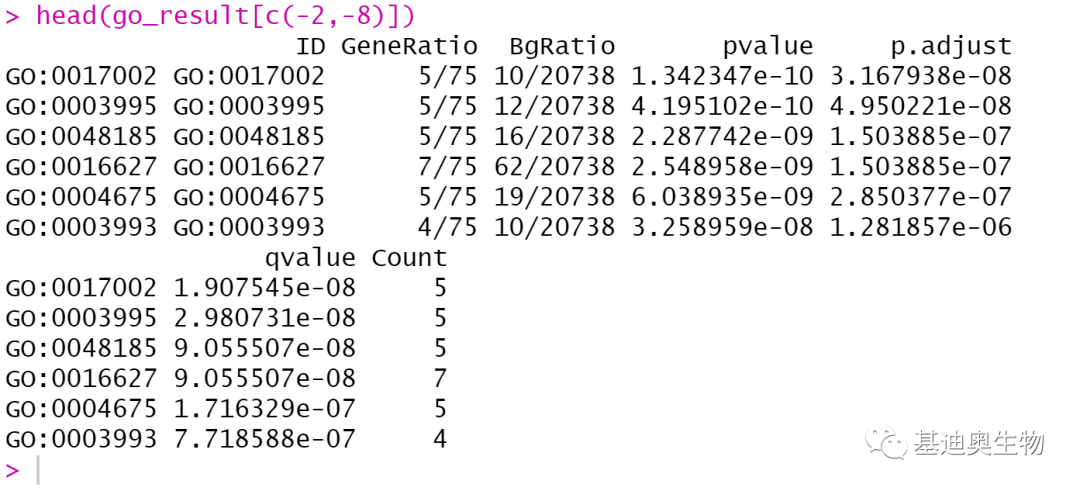Click the Count value 7
The height and width of the screenshot is (491, 1080).
pyautogui.click(x=439, y=379)
